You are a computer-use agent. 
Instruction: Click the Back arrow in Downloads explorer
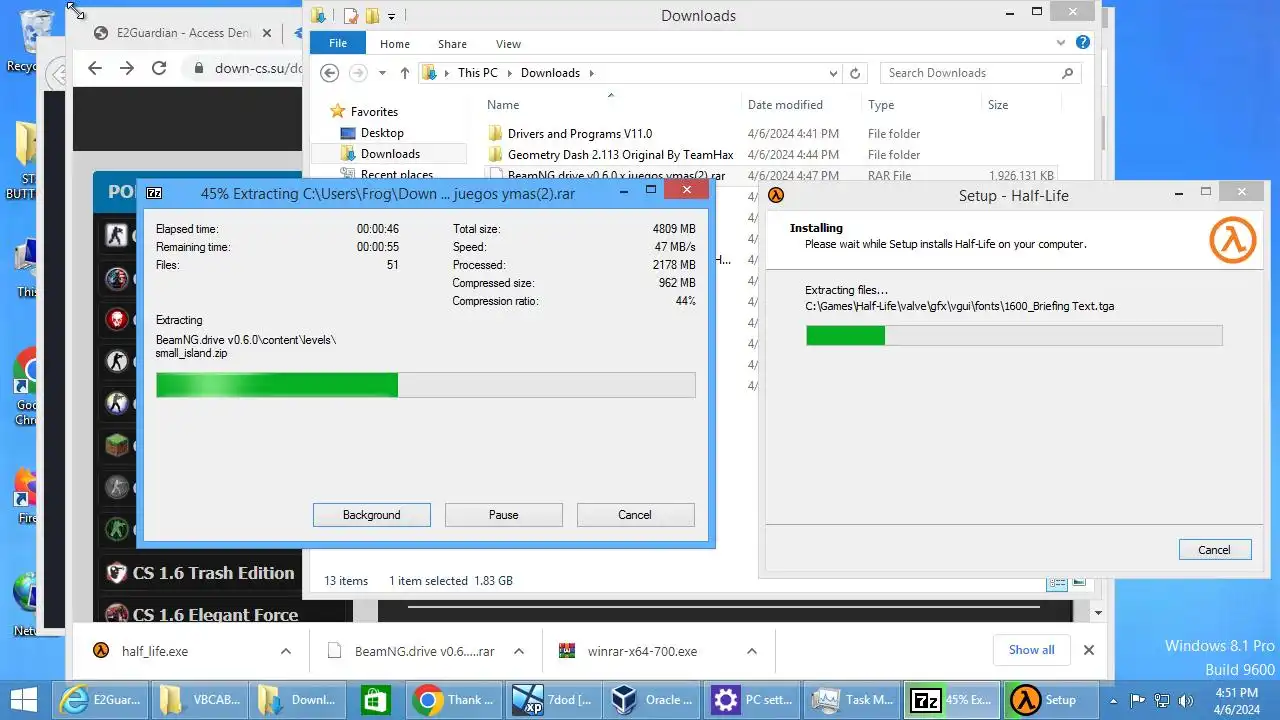point(330,73)
